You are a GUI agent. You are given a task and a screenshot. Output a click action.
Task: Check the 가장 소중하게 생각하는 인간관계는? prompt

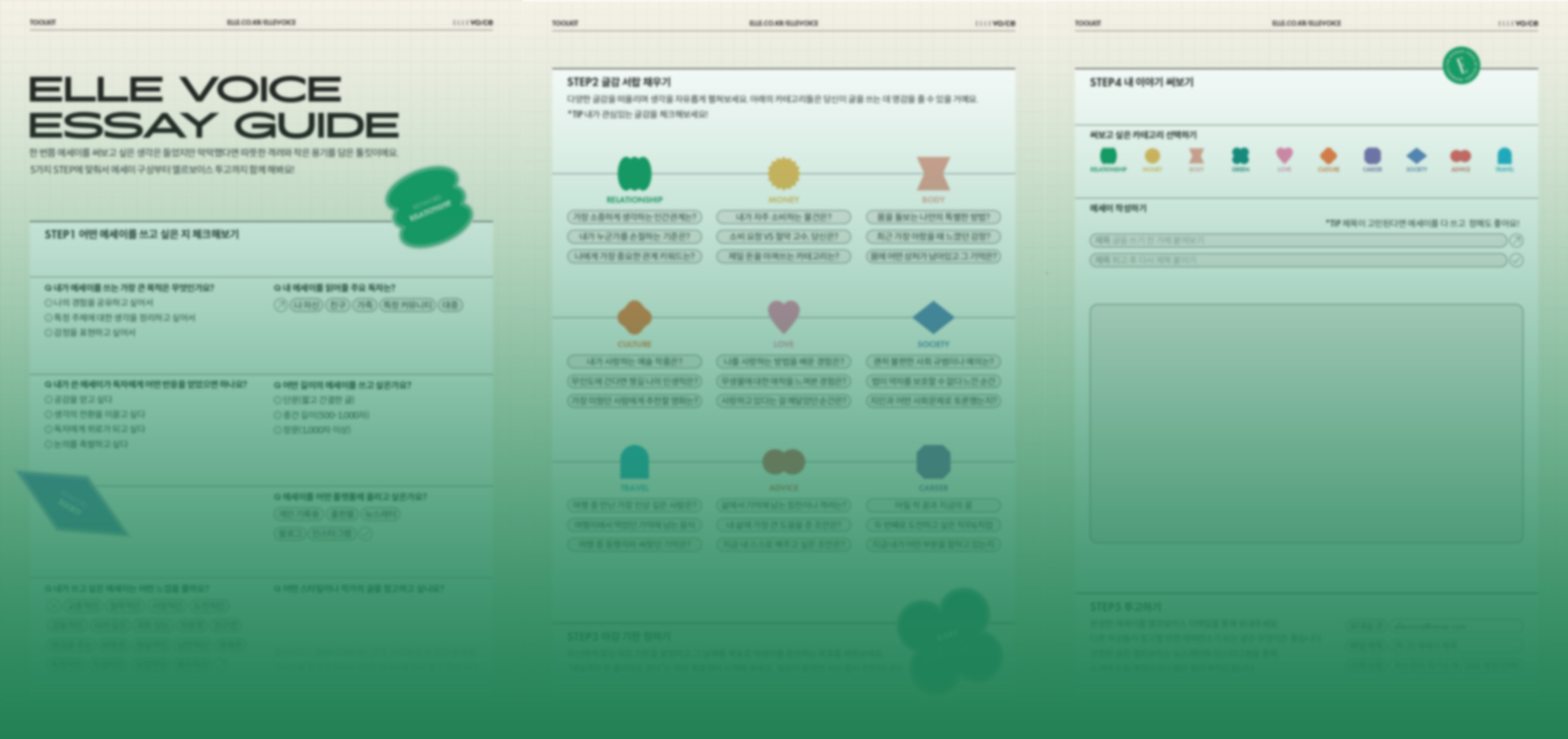pyautogui.click(x=634, y=217)
